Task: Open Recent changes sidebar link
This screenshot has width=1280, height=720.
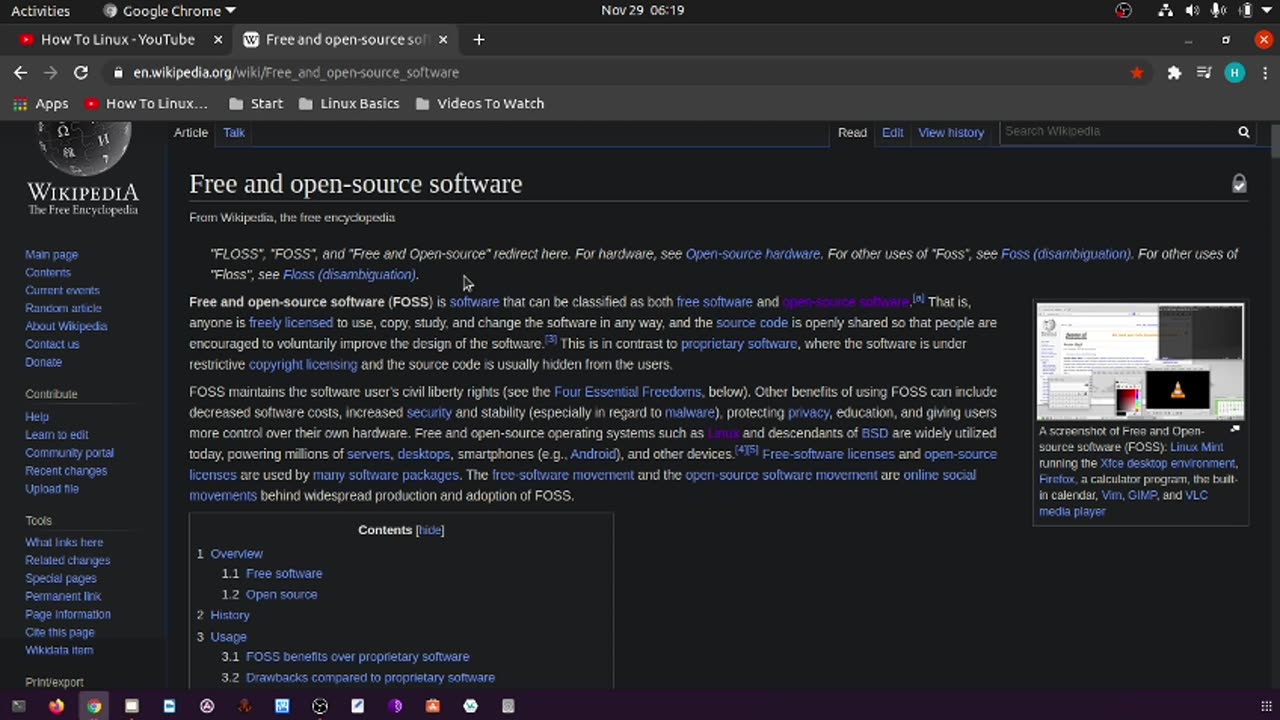Action: [66, 471]
